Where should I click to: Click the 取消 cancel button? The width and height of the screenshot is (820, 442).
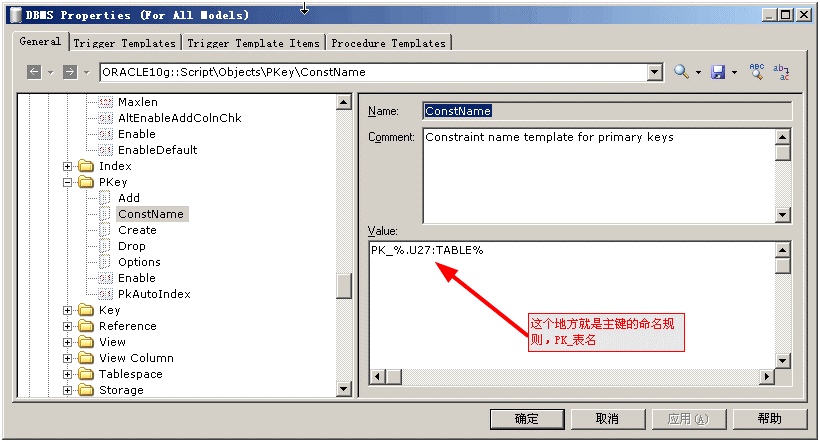(607, 419)
